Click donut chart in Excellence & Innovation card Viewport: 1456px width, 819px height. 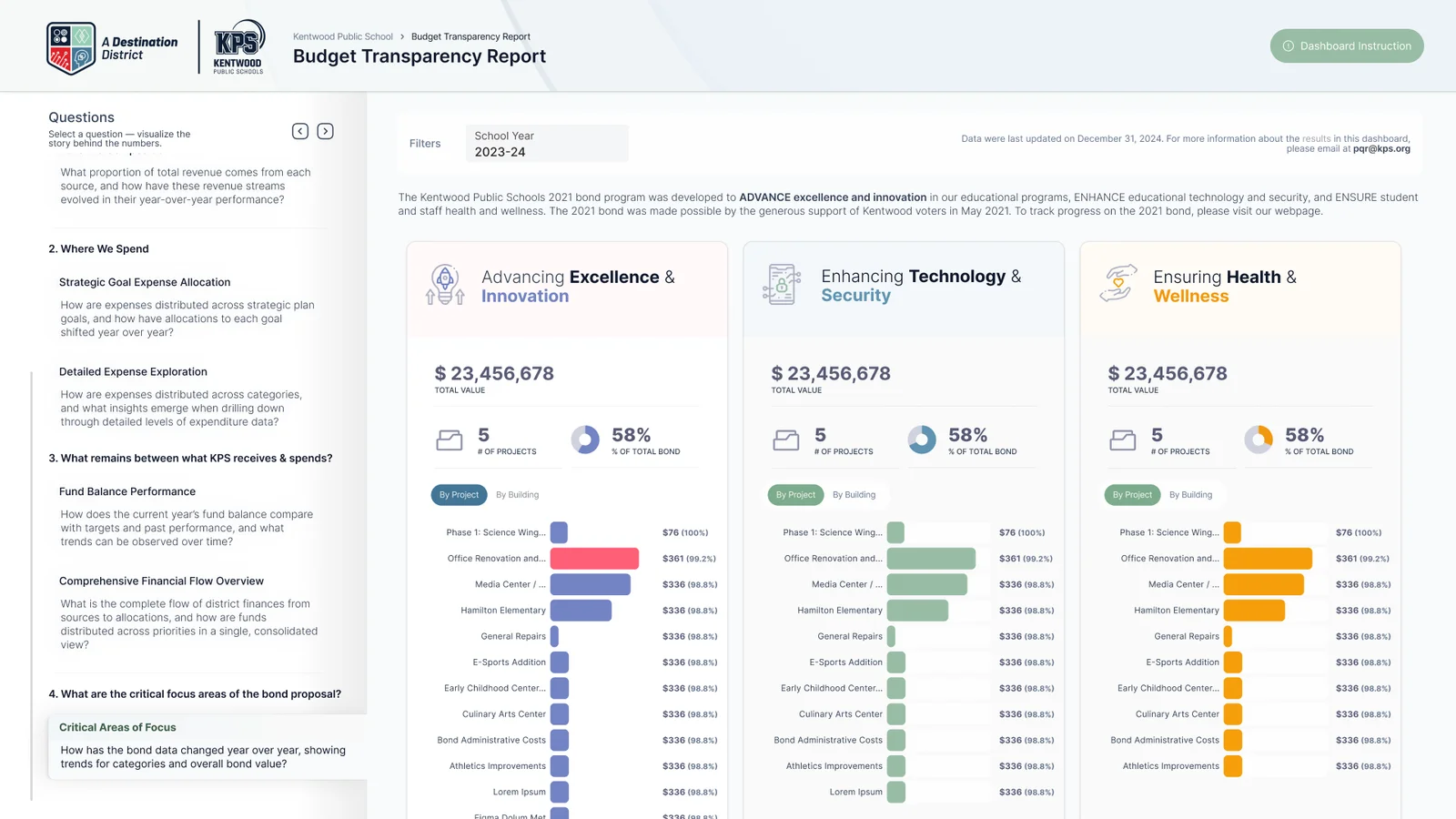(585, 440)
